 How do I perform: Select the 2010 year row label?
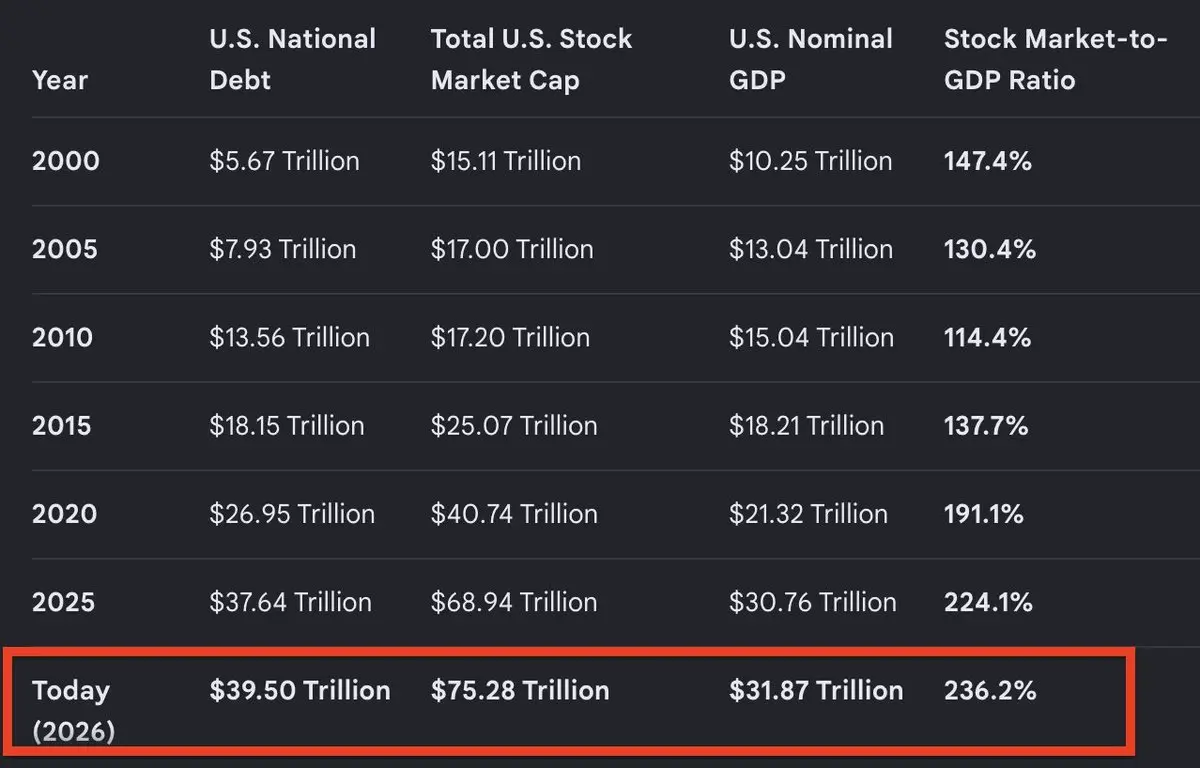[63, 338]
